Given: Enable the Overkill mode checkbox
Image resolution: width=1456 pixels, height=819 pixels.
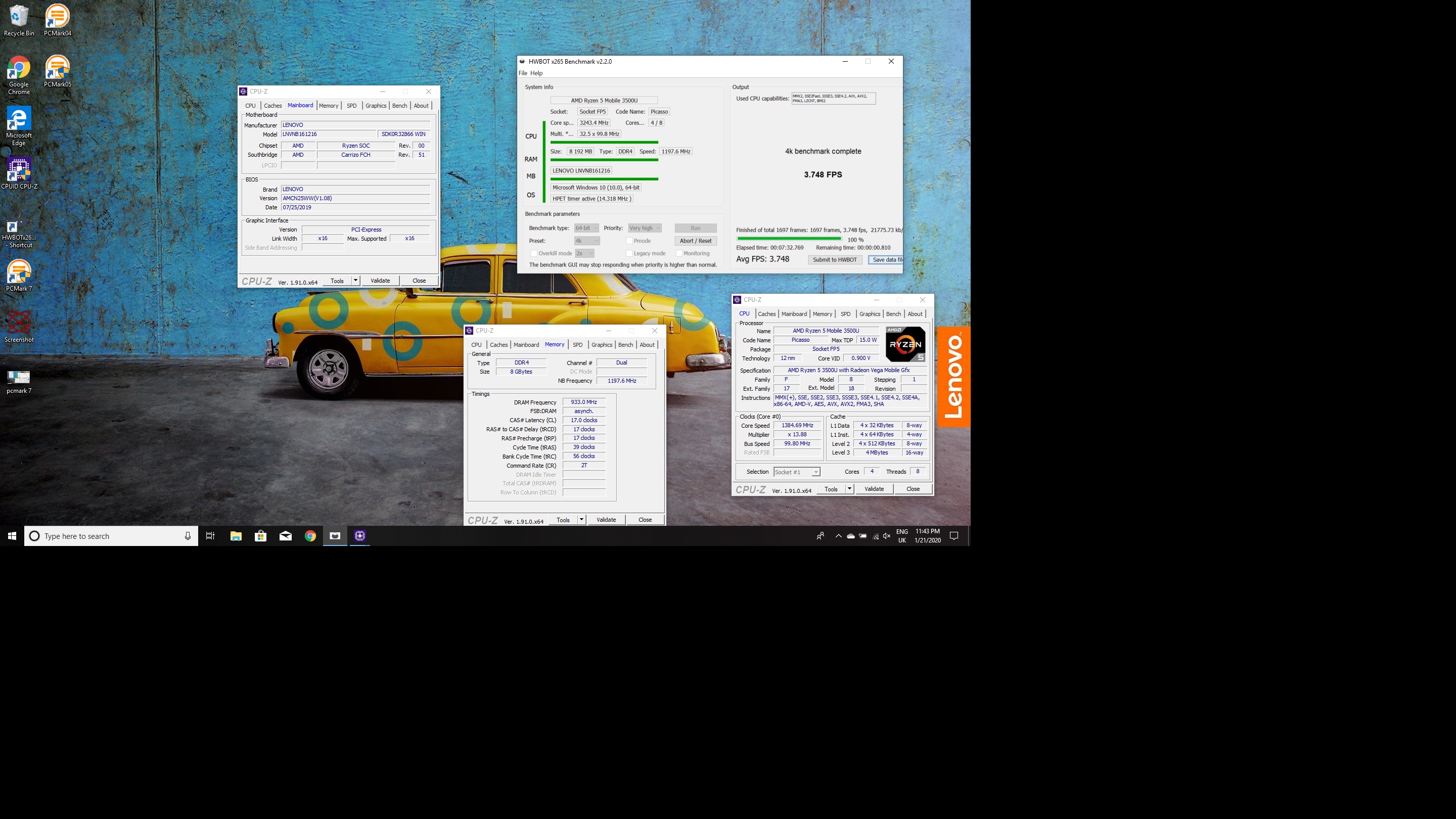Looking at the screenshot, I should tap(533, 253).
